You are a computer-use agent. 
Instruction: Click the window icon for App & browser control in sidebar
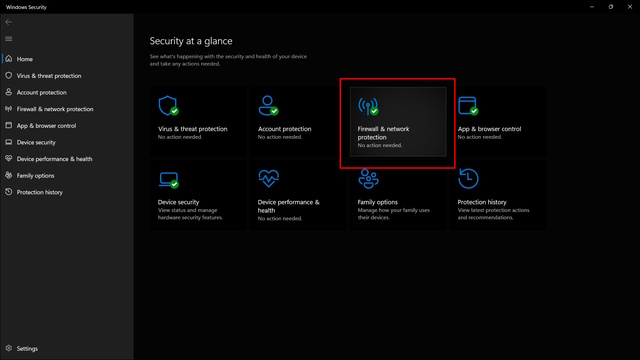[x=9, y=125]
